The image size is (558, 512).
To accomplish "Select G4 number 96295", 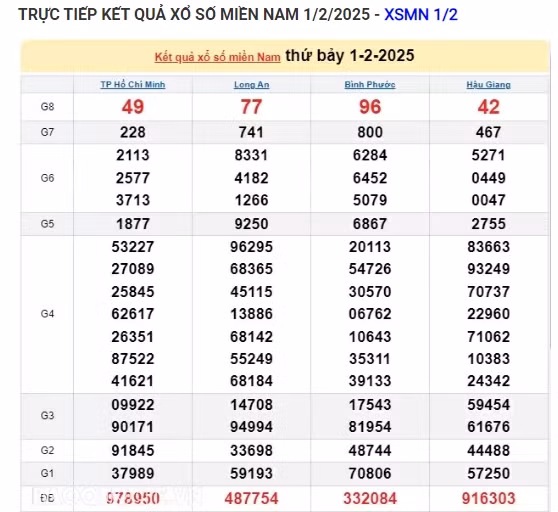I will click(x=252, y=247).
